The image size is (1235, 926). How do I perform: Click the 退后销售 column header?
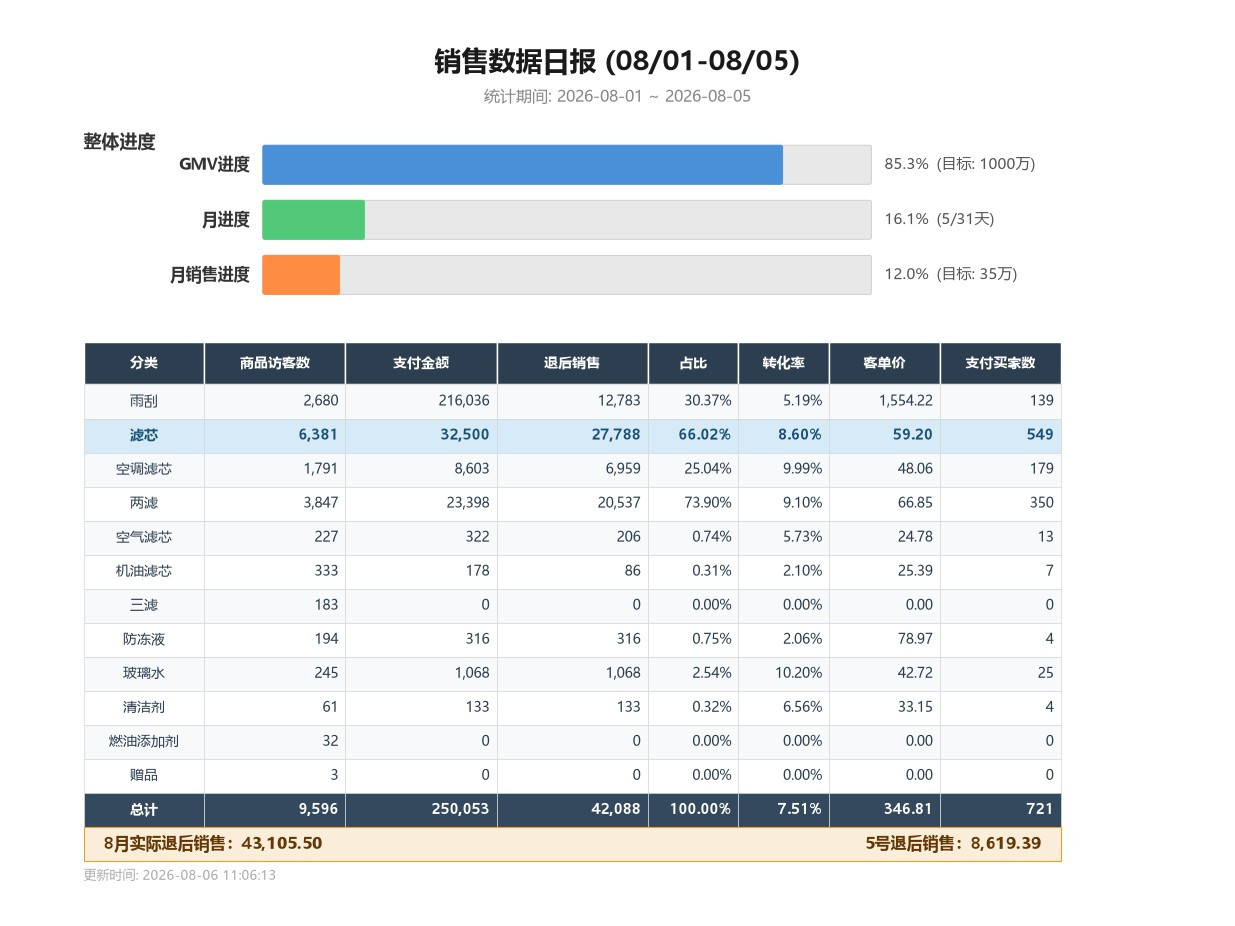(573, 364)
